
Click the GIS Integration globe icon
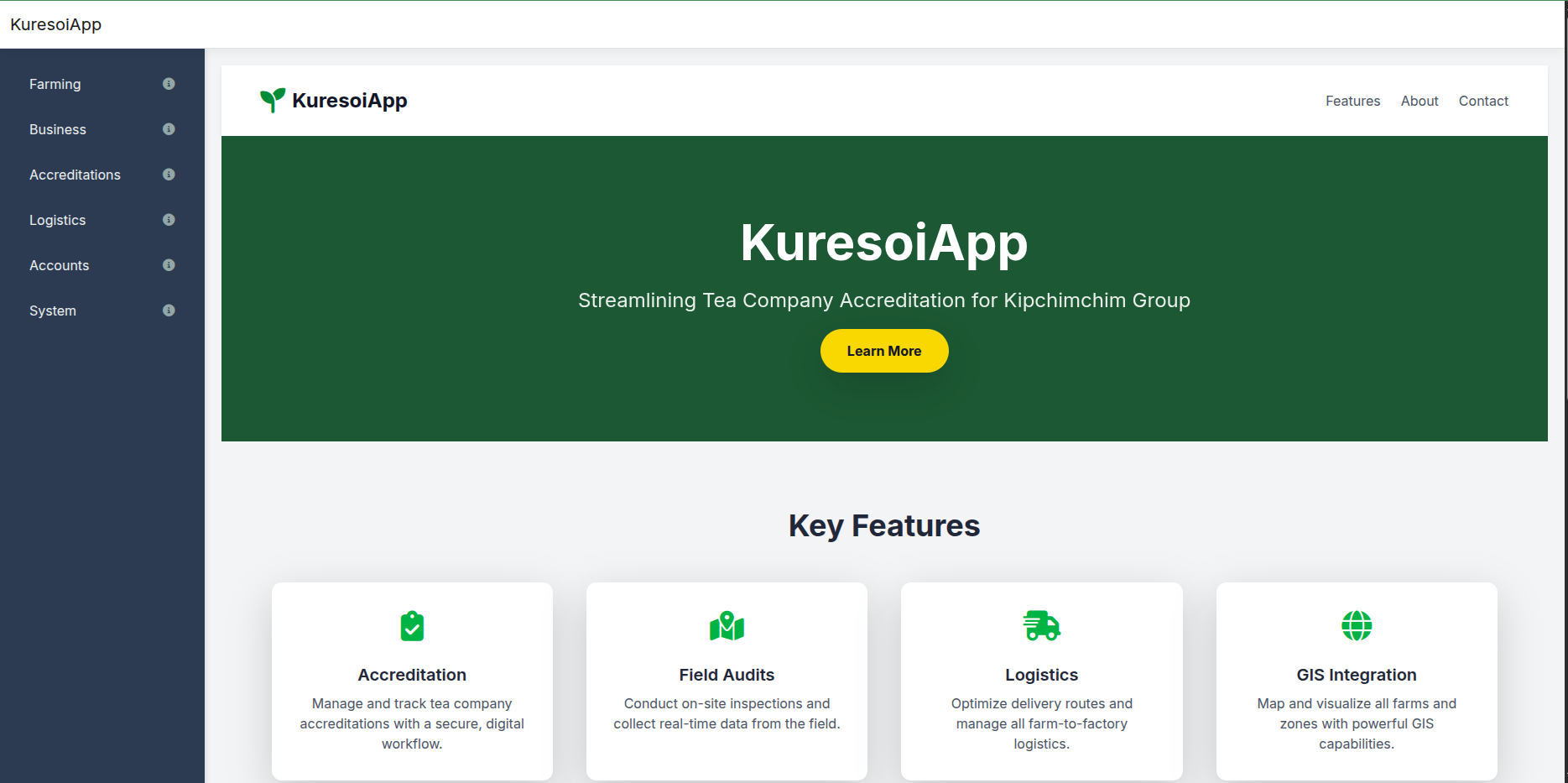pos(1357,625)
